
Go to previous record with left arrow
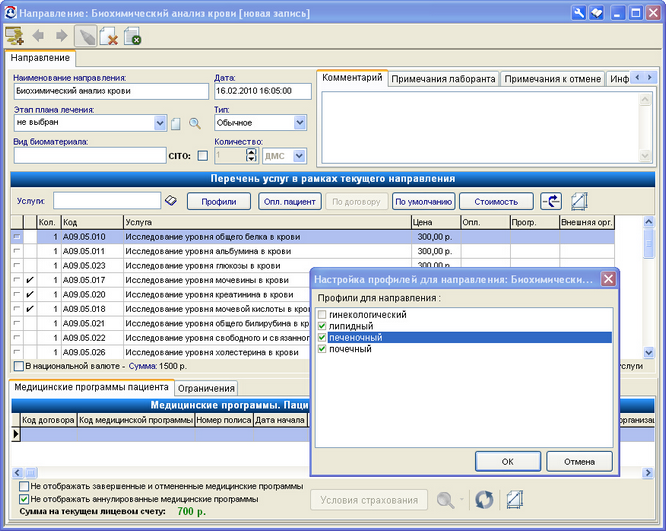click(x=38, y=36)
